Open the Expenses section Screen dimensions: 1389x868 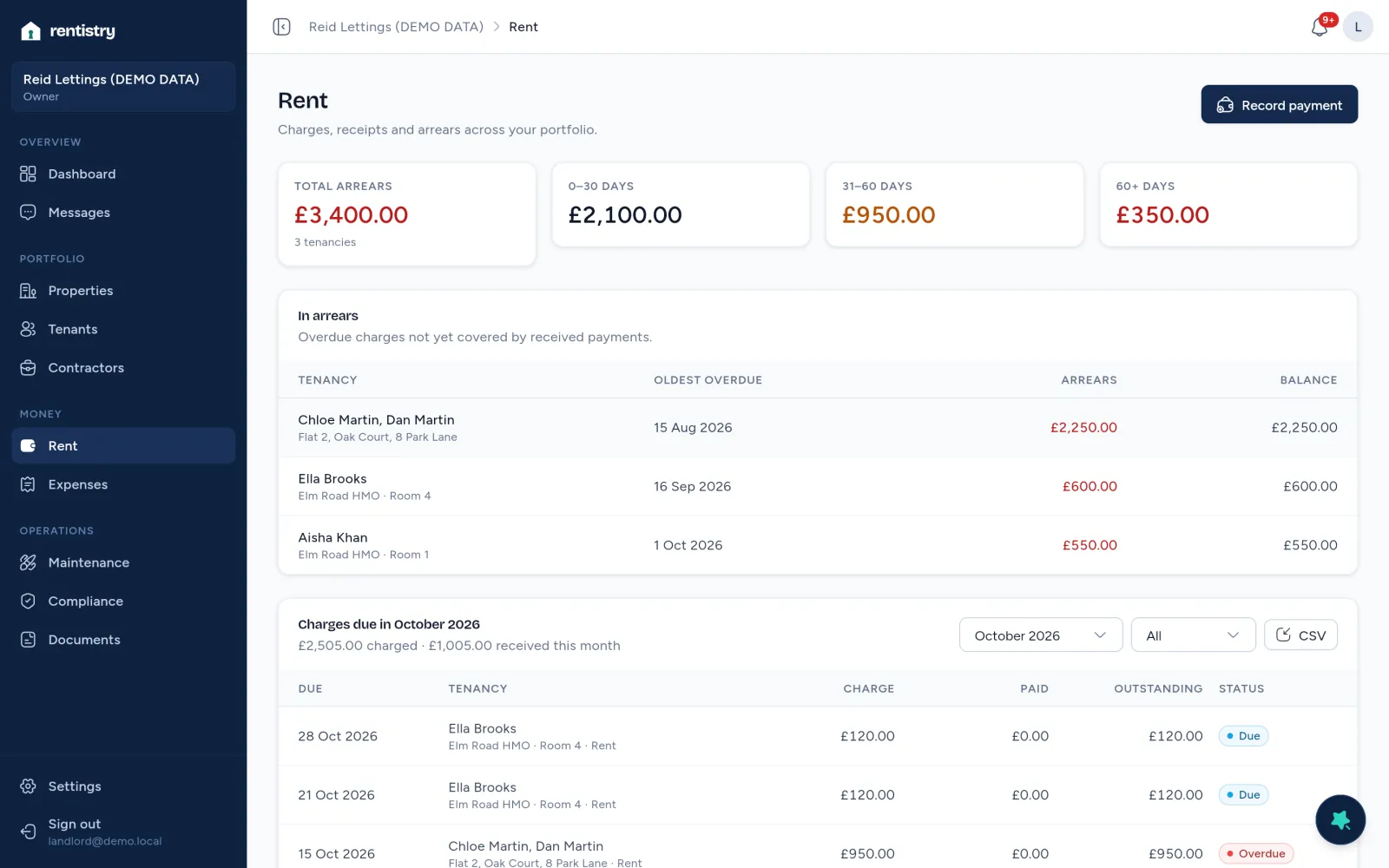point(123,484)
